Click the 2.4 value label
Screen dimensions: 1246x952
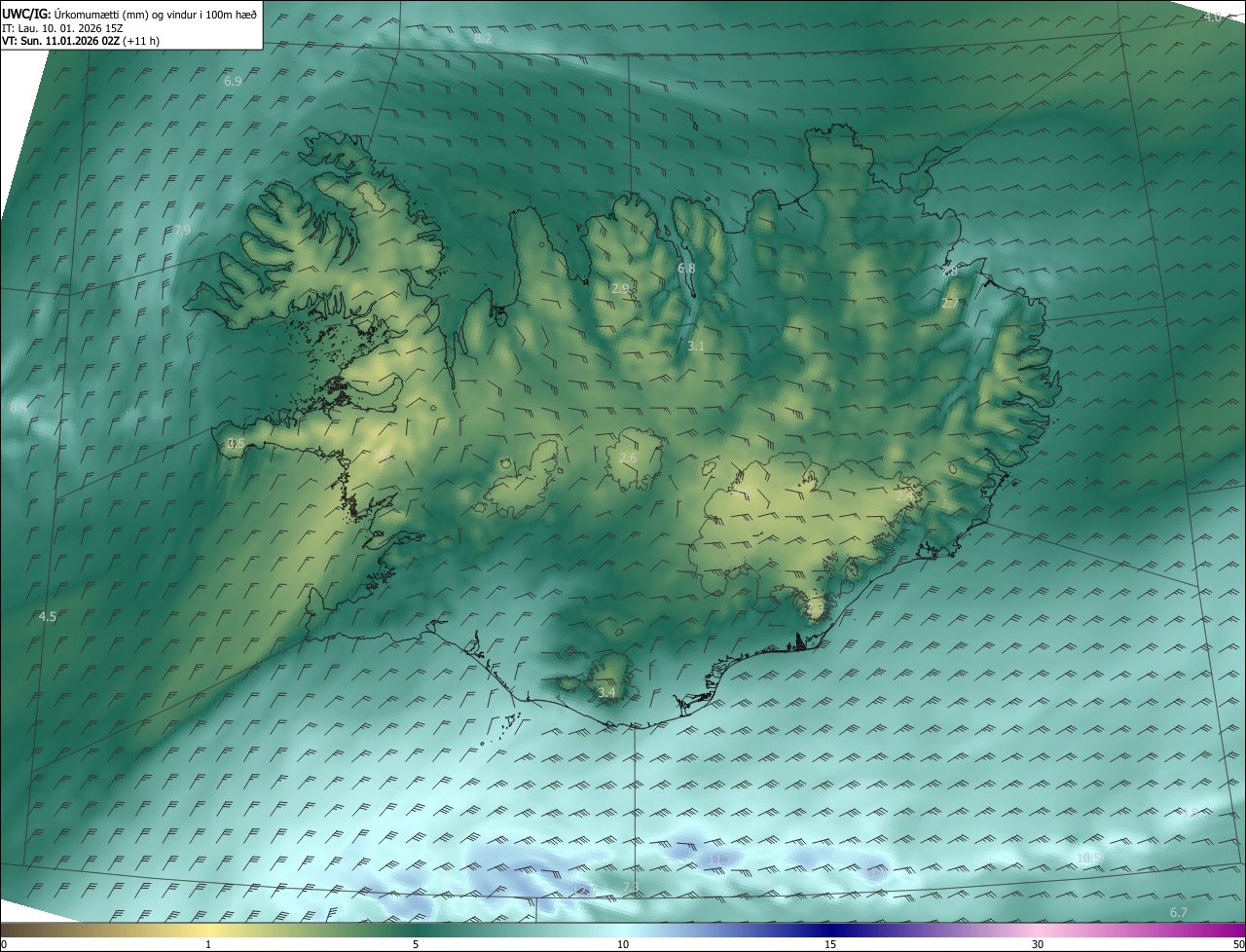[x=904, y=495]
